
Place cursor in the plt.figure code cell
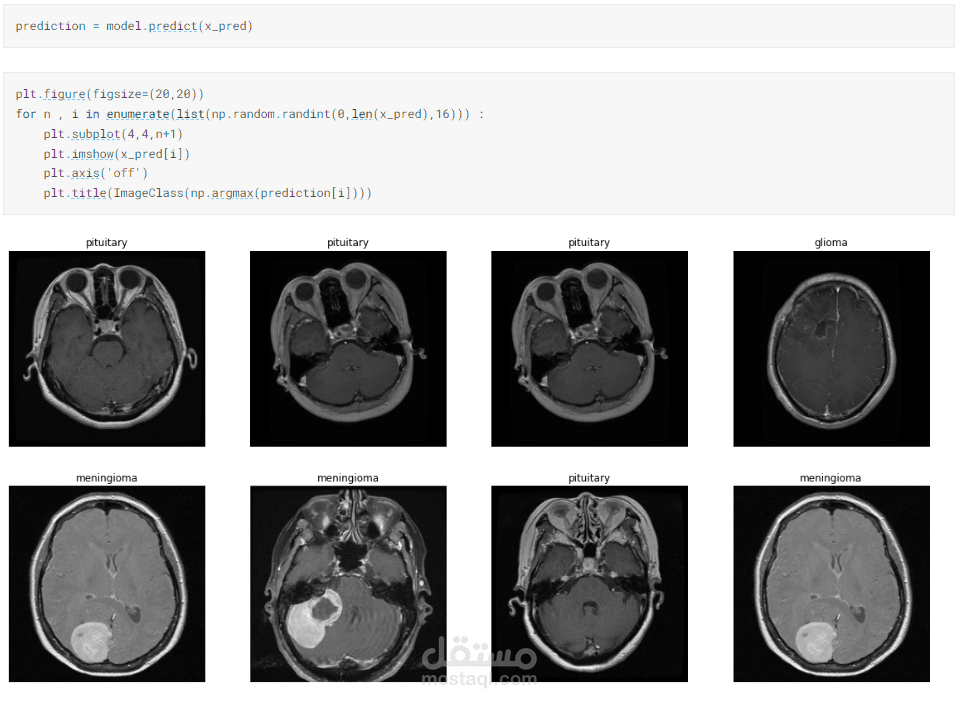click(110, 93)
